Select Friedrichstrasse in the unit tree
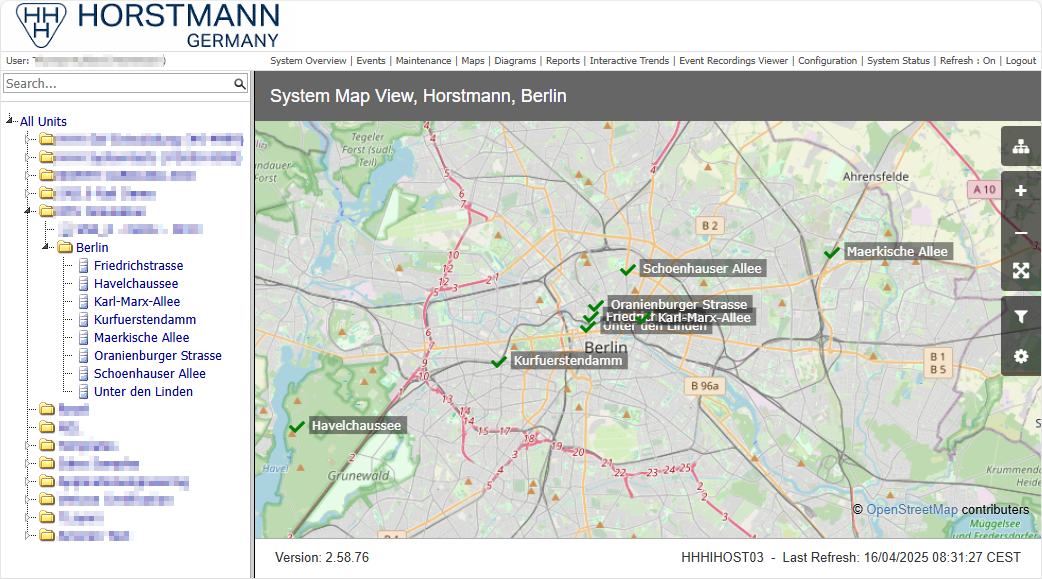The width and height of the screenshot is (1042, 579). [138, 266]
